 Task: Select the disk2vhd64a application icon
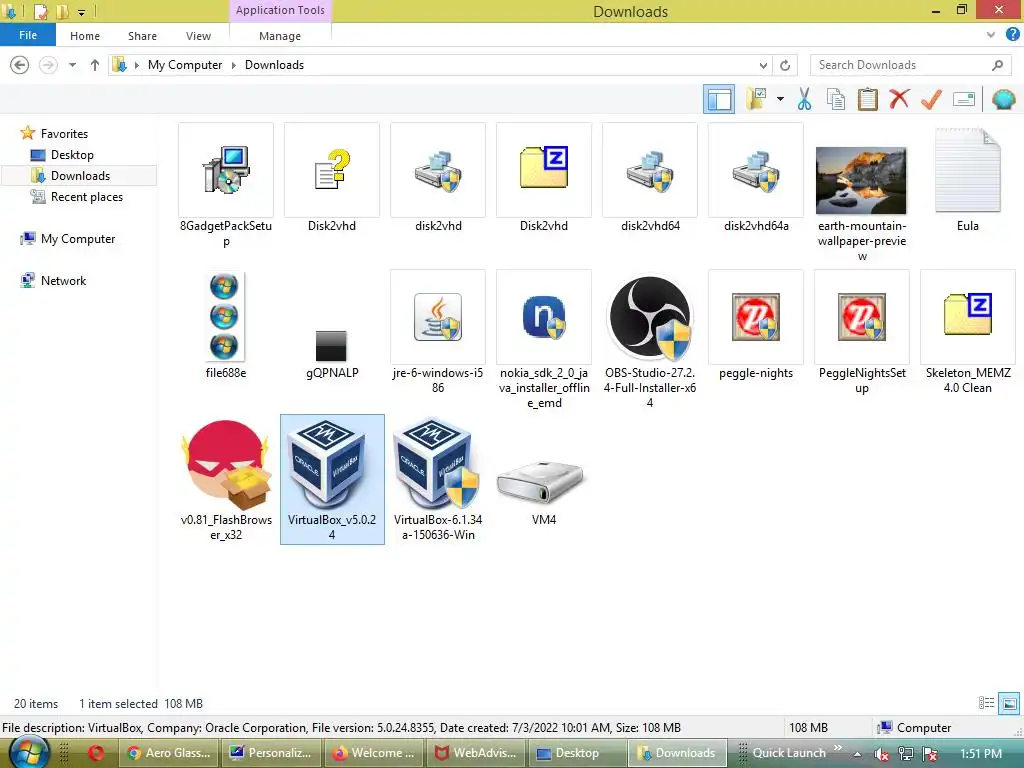click(x=756, y=171)
